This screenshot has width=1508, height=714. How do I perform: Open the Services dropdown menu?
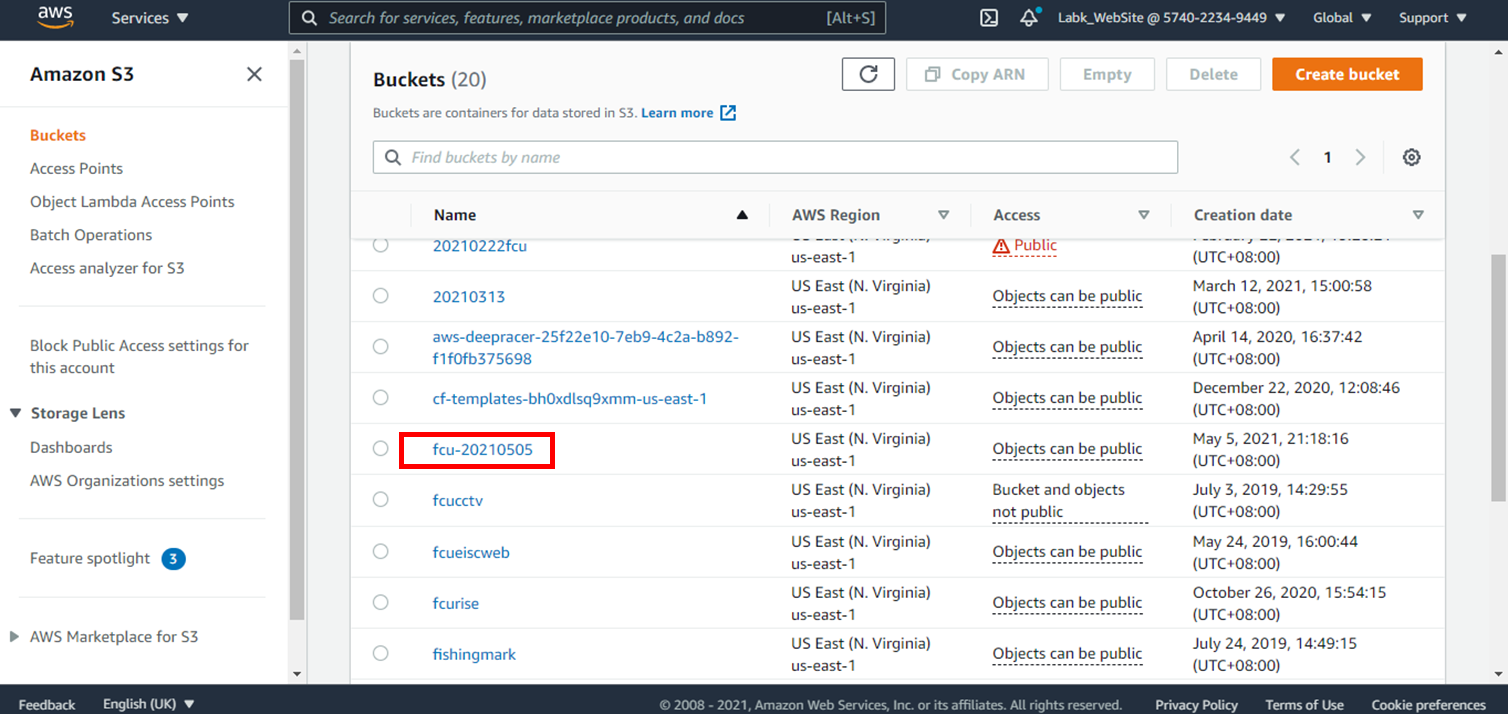coord(150,18)
